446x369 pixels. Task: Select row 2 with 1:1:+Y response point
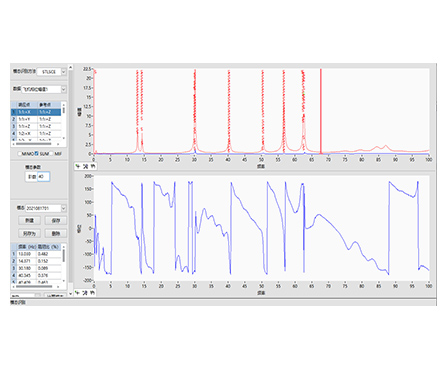[x=36, y=119]
